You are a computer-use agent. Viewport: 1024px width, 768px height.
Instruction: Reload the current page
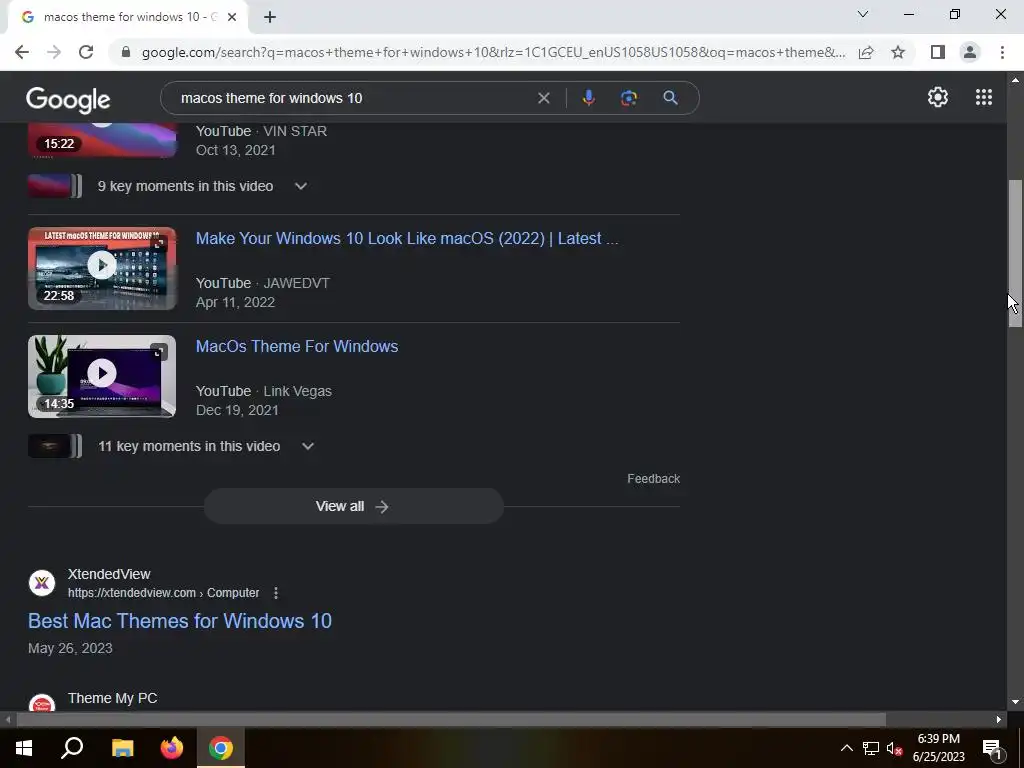coord(86,52)
